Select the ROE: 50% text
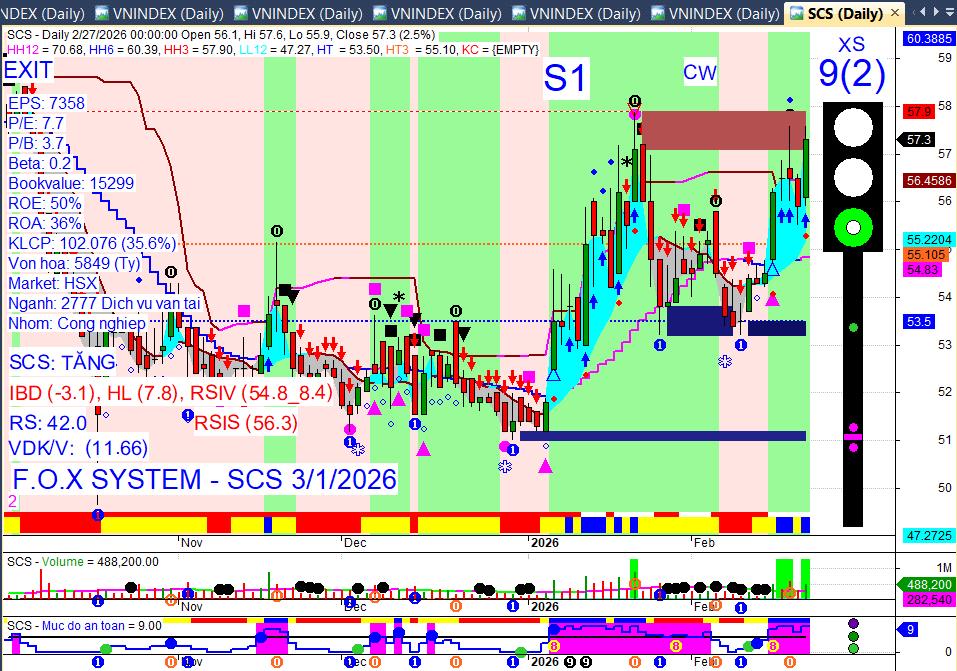957x671 pixels. tap(45, 203)
